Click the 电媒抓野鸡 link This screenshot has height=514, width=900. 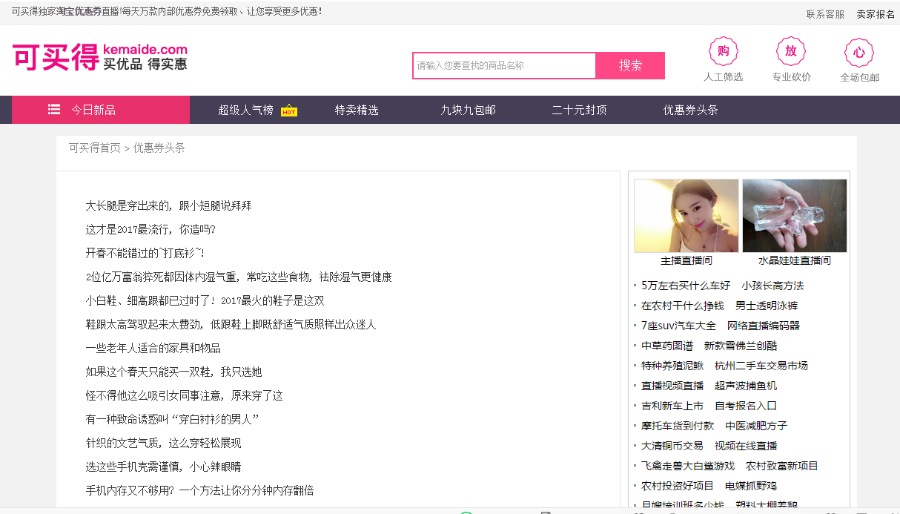pos(751,486)
